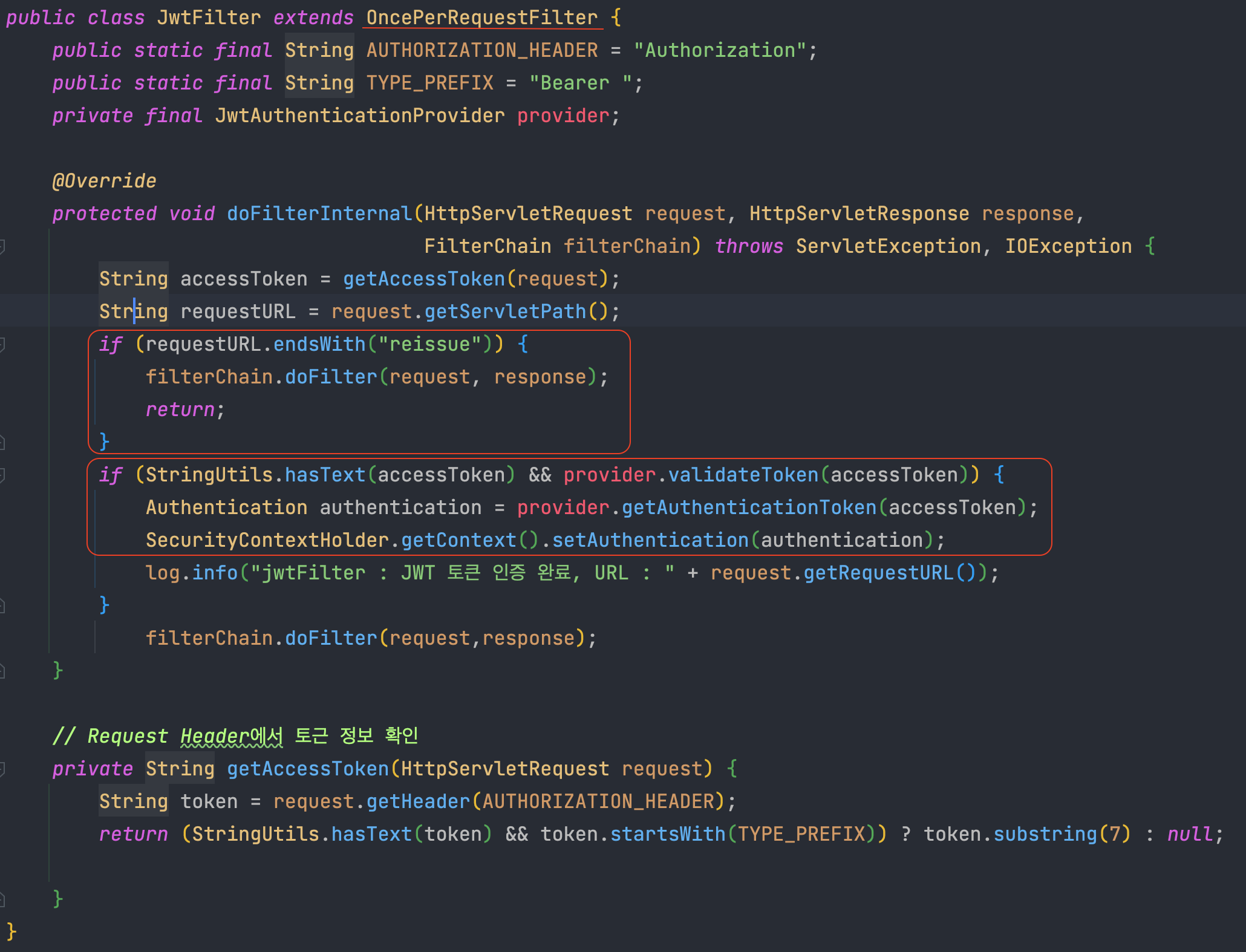Click the getAuthenticationToken method call
Image resolution: width=1246 pixels, height=952 pixels.
click(749, 507)
